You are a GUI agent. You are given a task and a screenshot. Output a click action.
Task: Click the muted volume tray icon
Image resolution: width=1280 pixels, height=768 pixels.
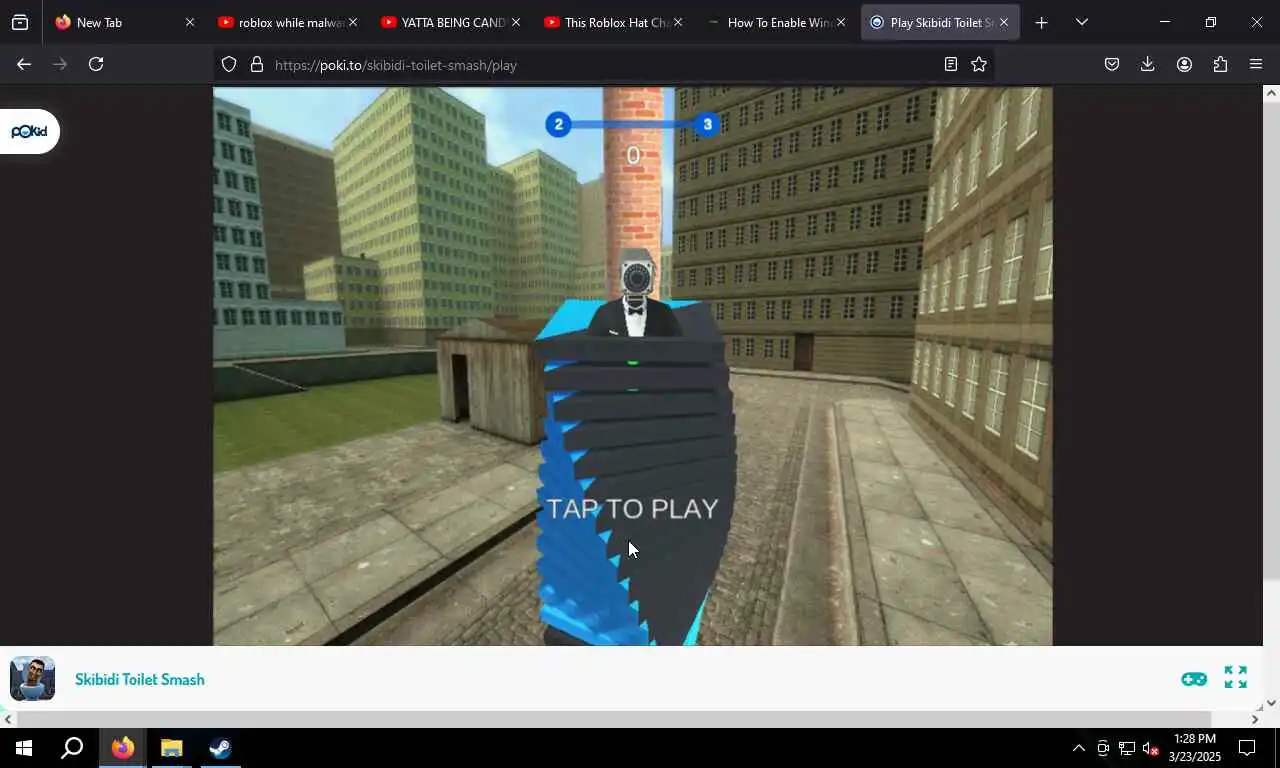(1151, 748)
